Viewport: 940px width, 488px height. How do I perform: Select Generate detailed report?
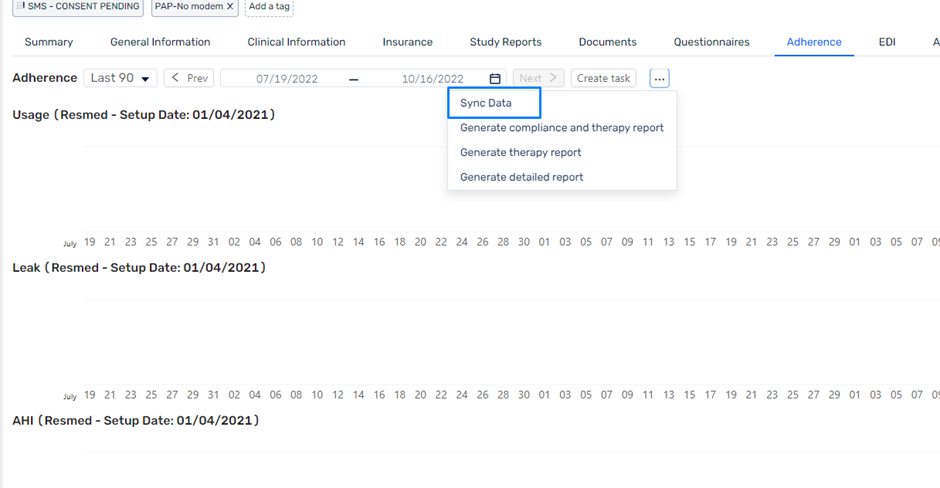click(521, 177)
